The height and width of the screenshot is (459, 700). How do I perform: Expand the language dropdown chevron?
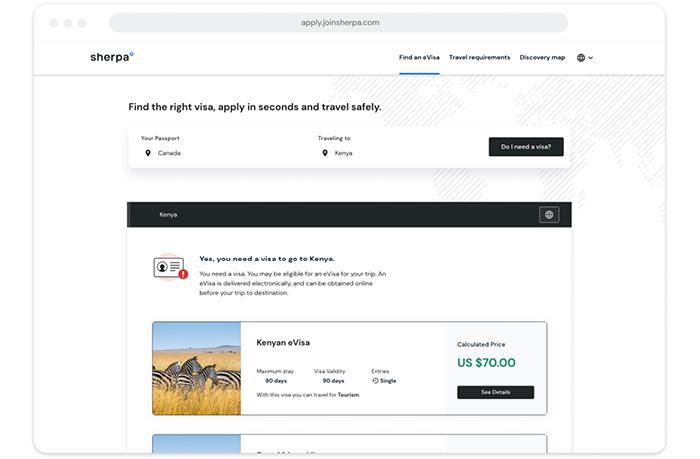pyautogui.click(x=591, y=58)
